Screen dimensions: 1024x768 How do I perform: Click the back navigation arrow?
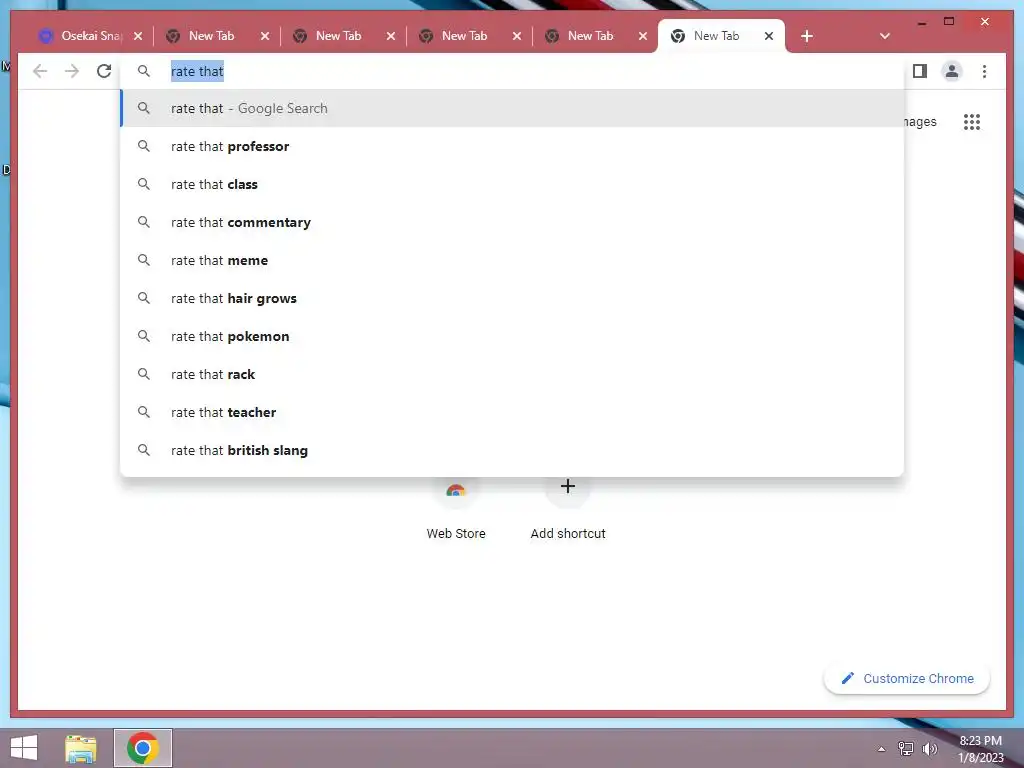click(x=40, y=71)
